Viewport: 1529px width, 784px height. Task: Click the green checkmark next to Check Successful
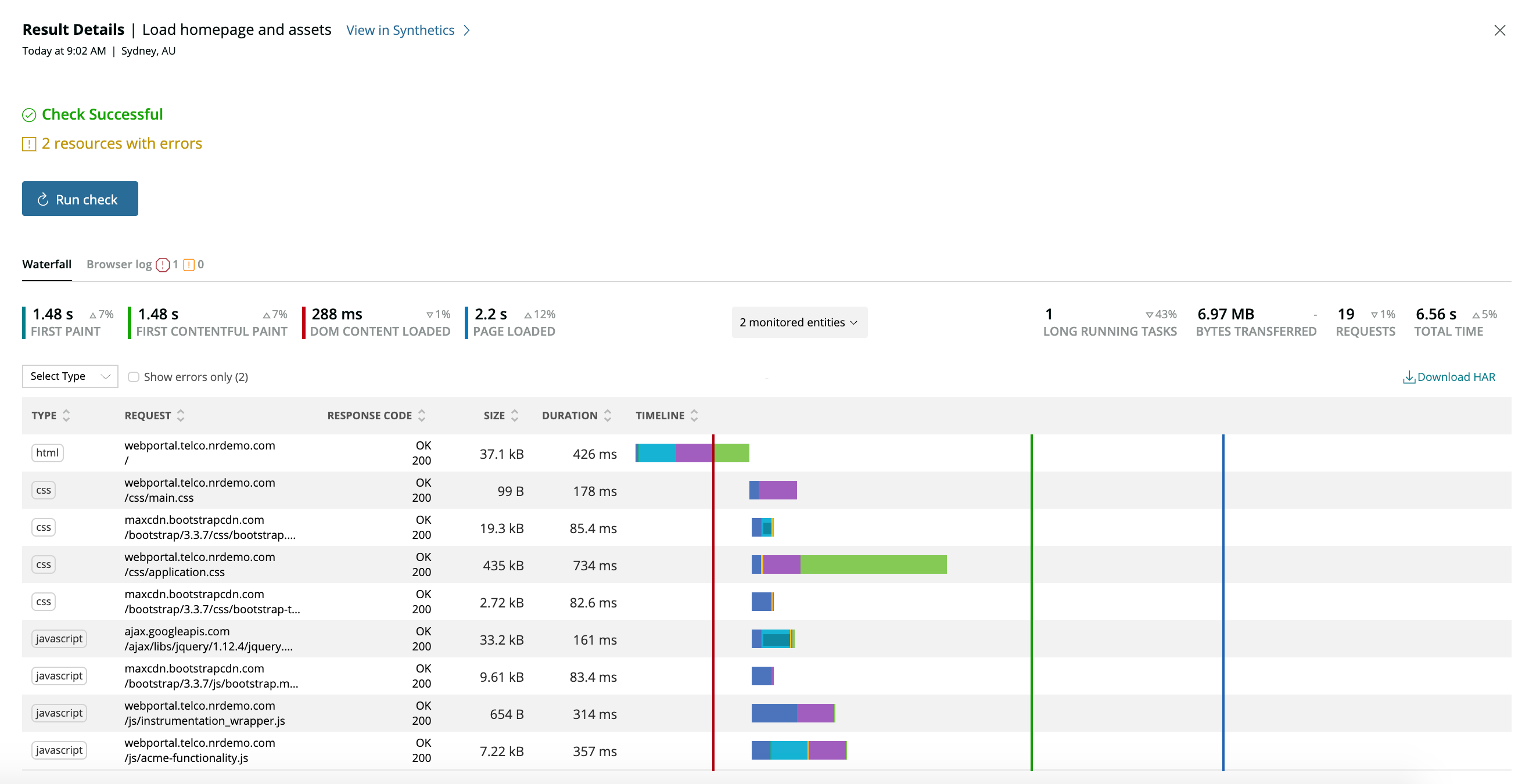click(x=28, y=114)
